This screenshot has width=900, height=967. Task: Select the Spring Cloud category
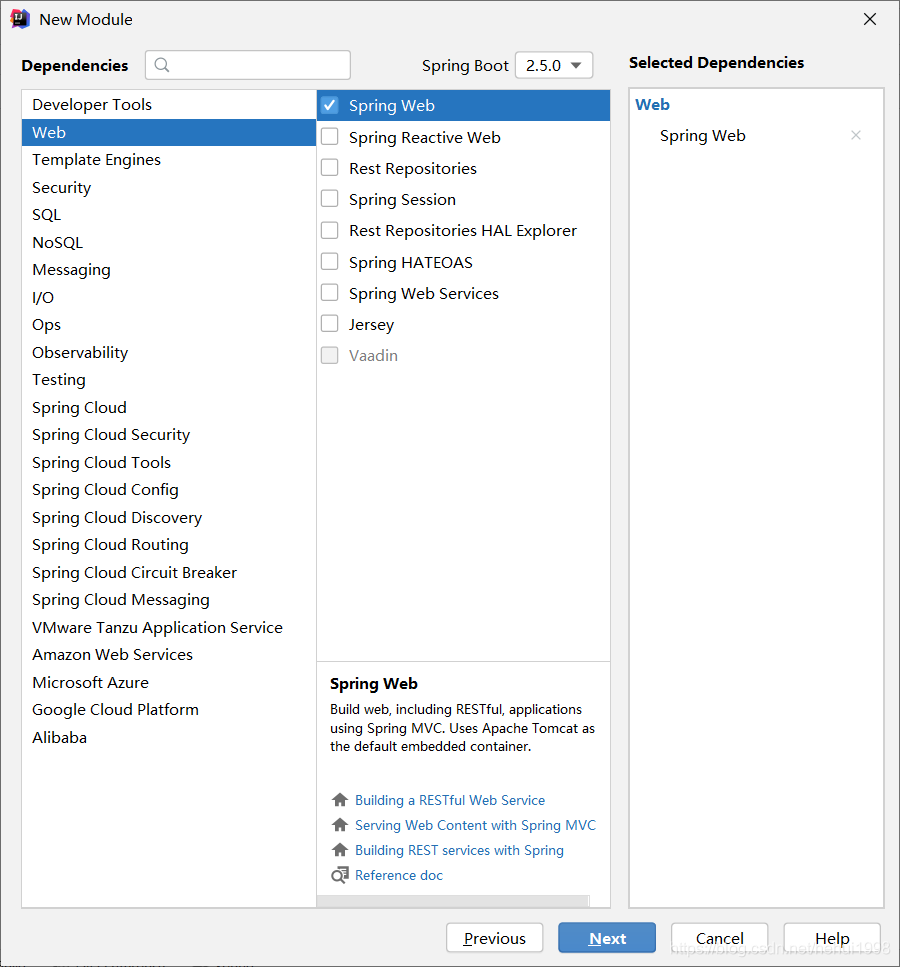coord(168,407)
